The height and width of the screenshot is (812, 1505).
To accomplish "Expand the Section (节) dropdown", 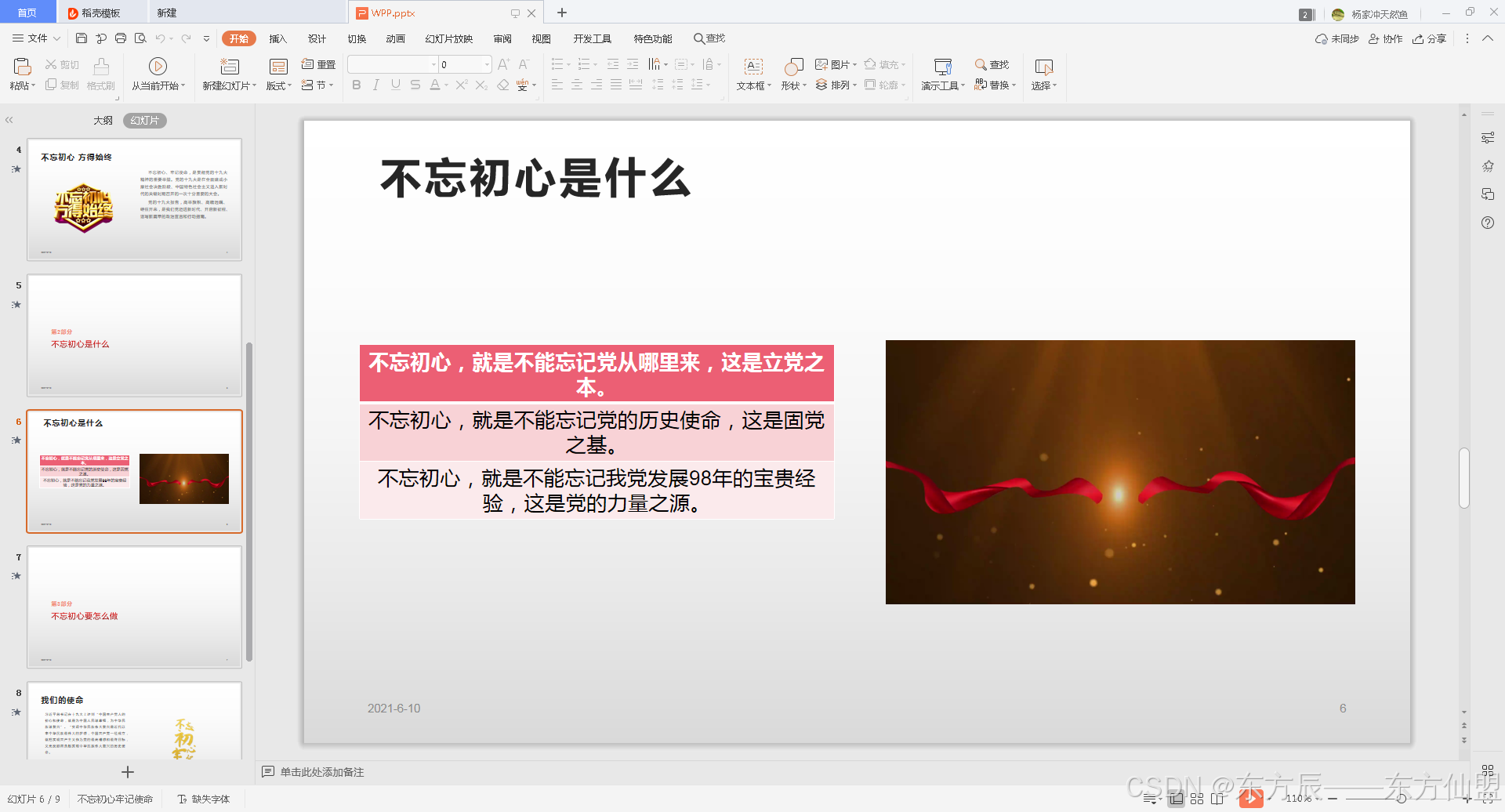I will click(x=332, y=85).
